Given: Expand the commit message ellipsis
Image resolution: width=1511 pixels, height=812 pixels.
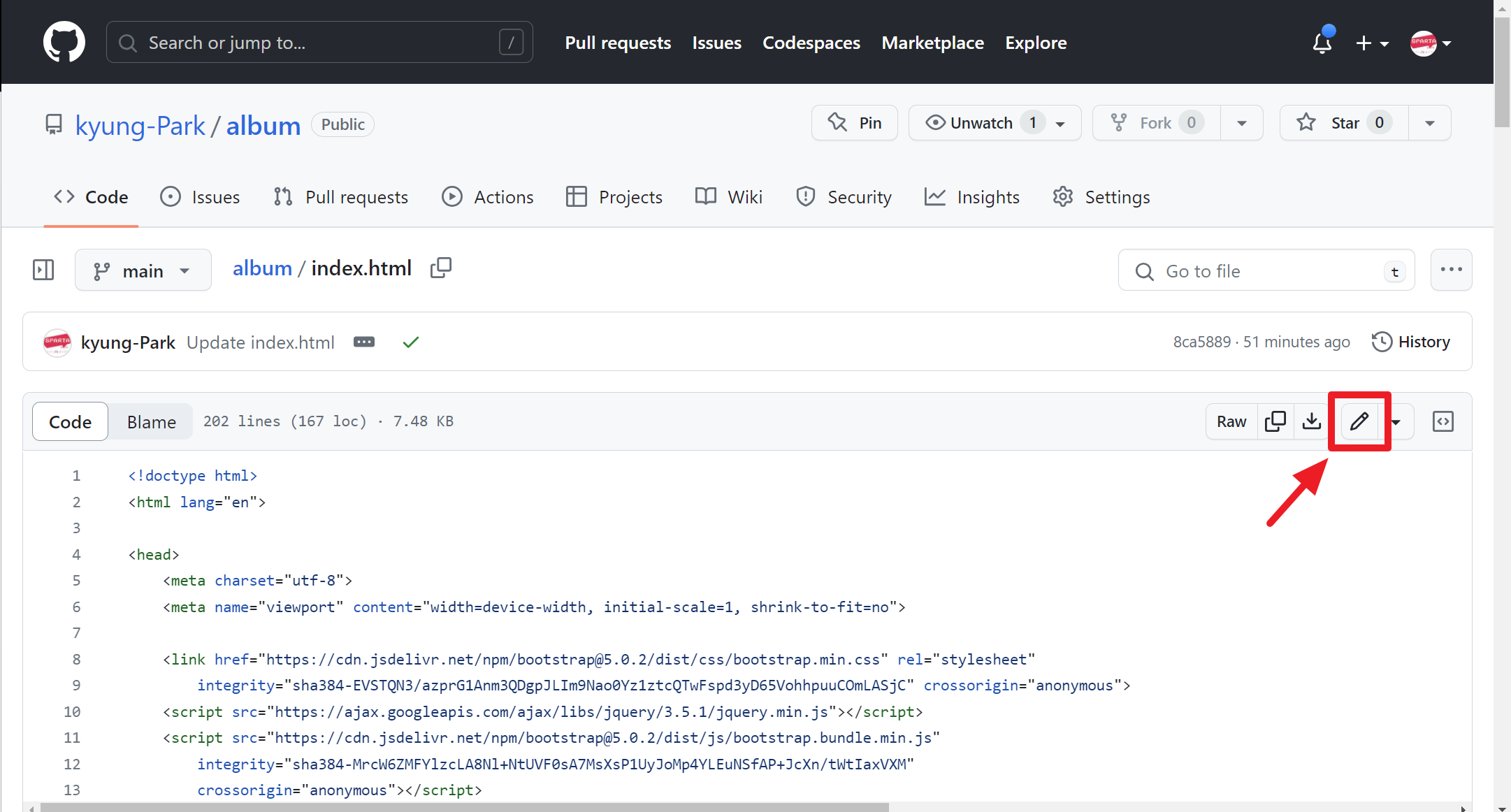Looking at the screenshot, I should point(364,342).
